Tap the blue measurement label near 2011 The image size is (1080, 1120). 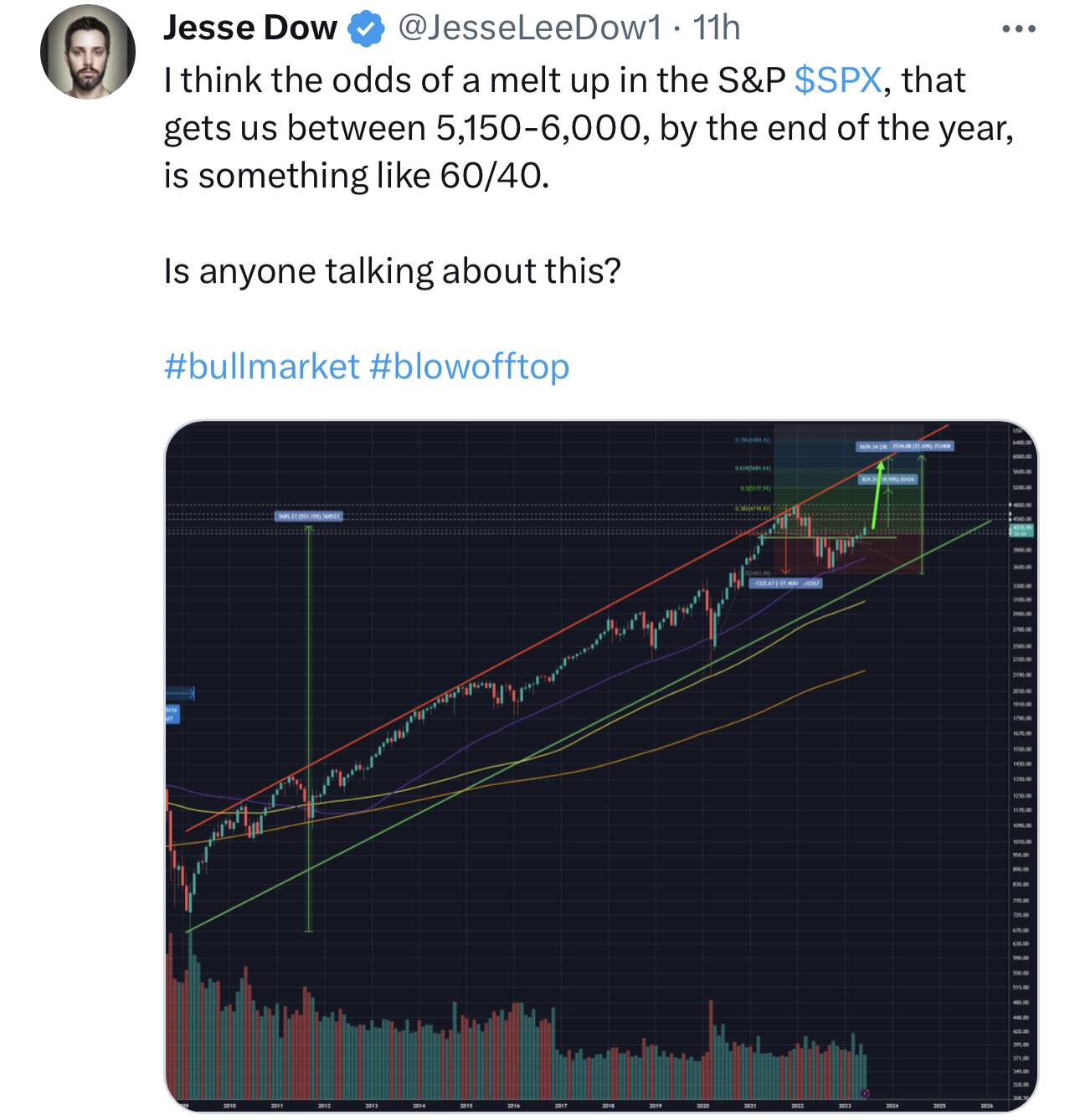[x=308, y=518]
